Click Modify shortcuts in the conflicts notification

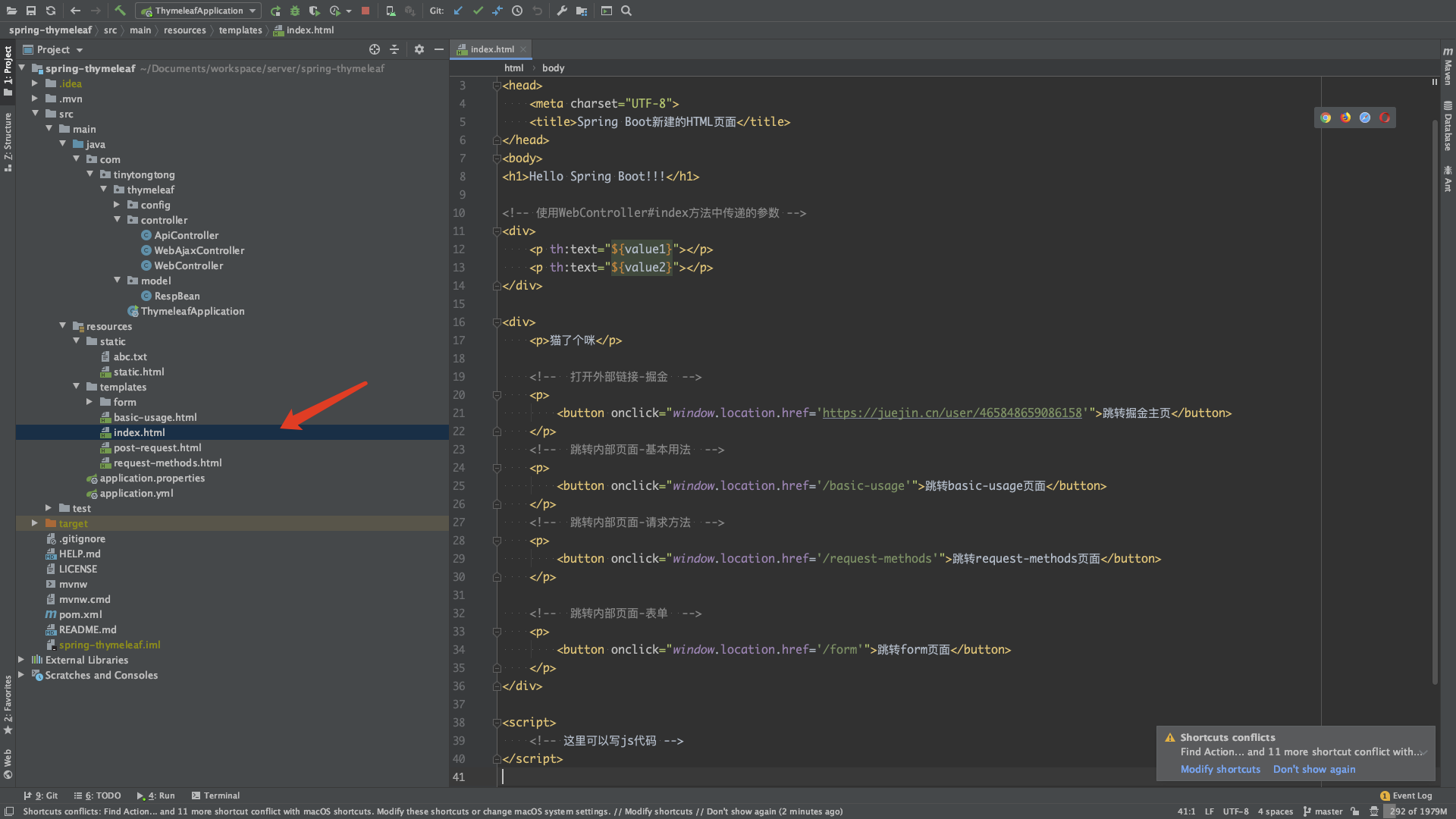(x=1219, y=769)
